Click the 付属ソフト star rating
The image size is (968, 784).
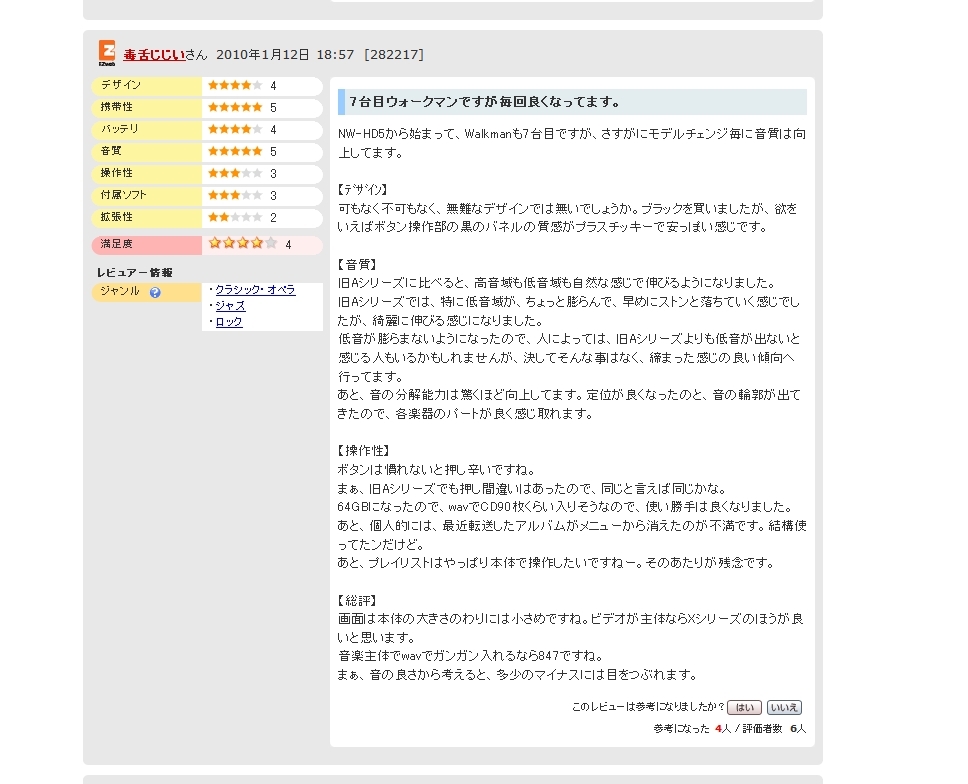(235, 195)
